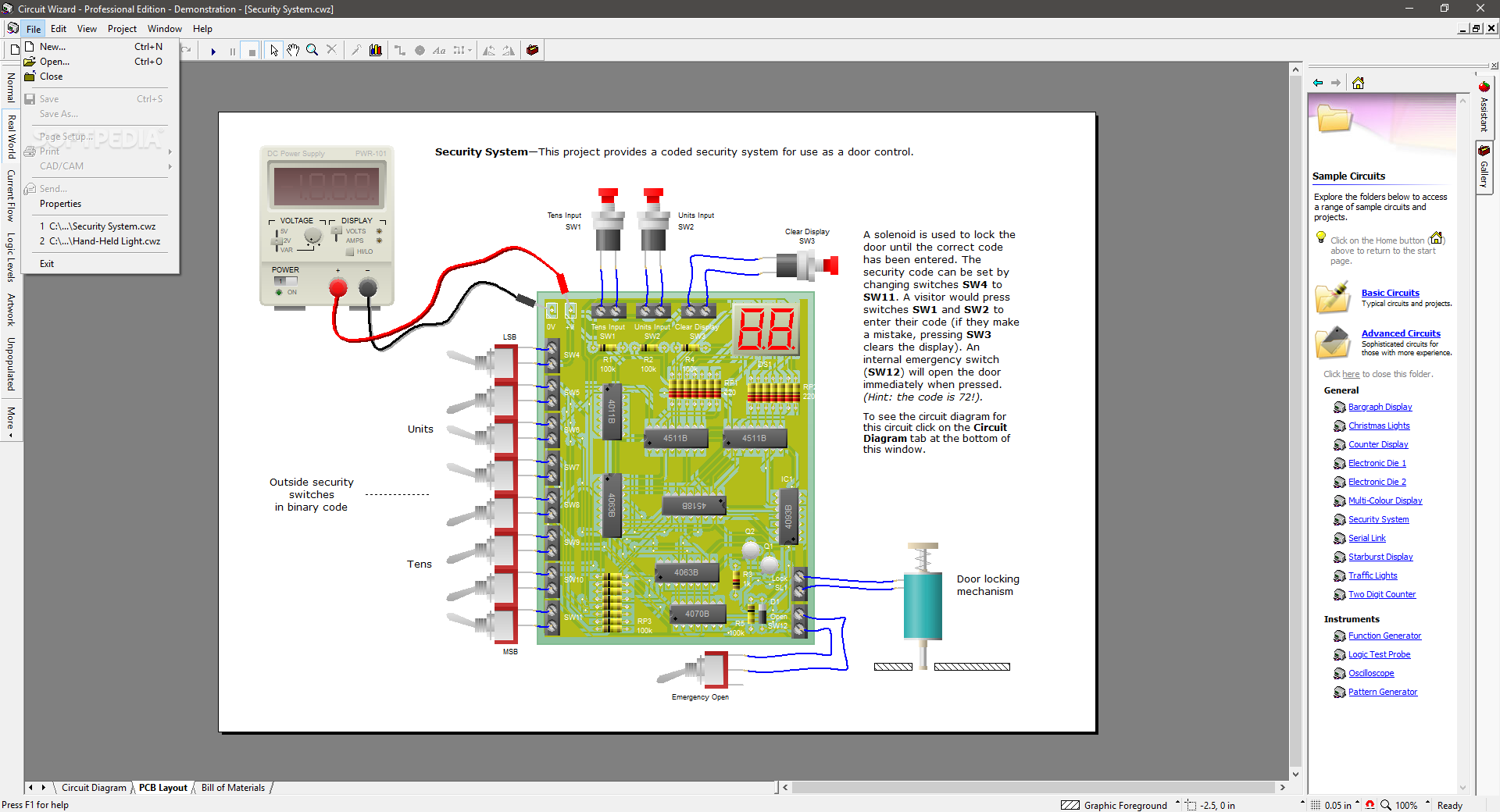Viewport: 1500px width, 812px height.
Task: Click the redo arrow icon
Action: [x=187, y=51]
